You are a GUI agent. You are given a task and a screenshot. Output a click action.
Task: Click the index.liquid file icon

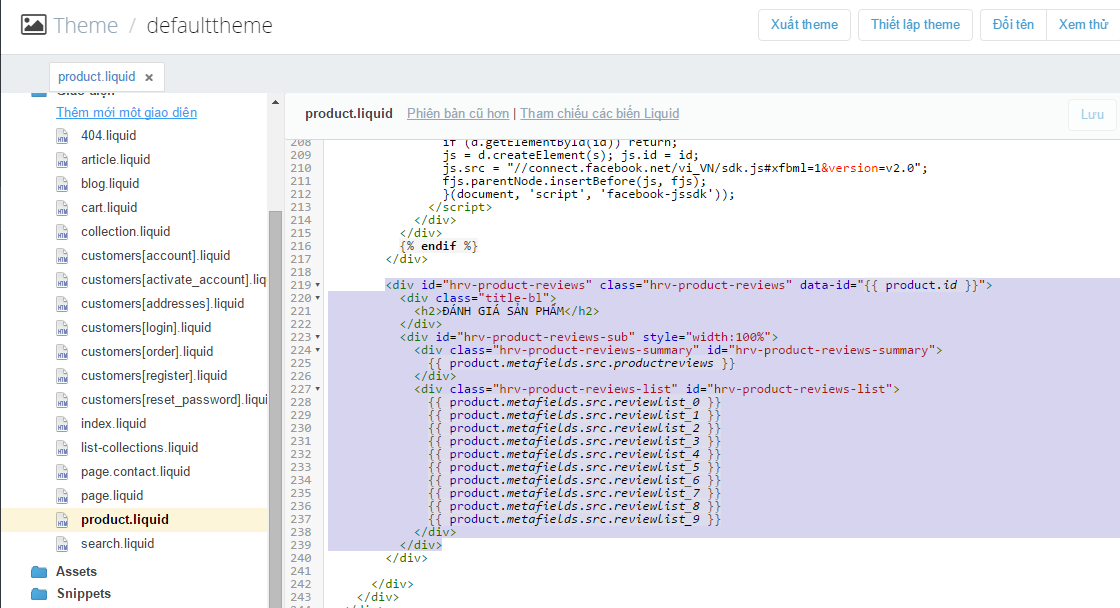click(x=63, y=424)
